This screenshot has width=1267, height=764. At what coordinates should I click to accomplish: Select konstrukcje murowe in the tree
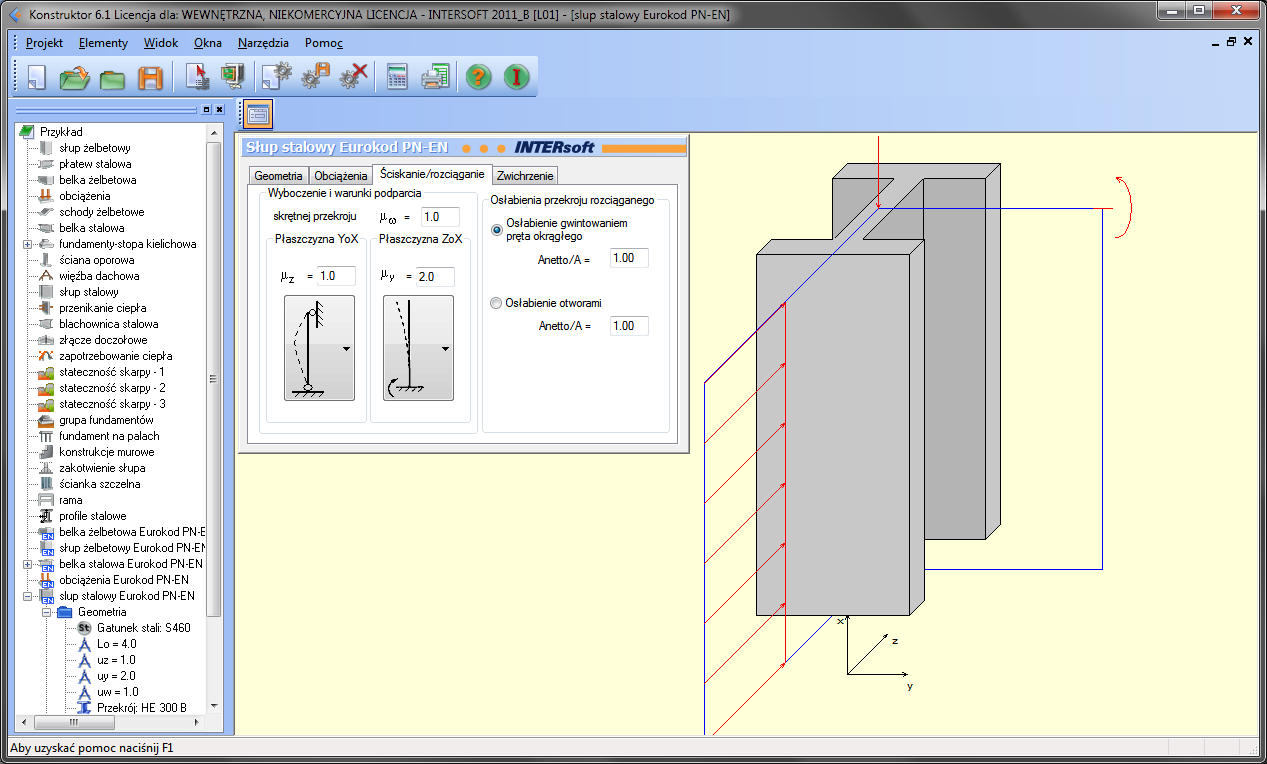(x=107, y=452)
